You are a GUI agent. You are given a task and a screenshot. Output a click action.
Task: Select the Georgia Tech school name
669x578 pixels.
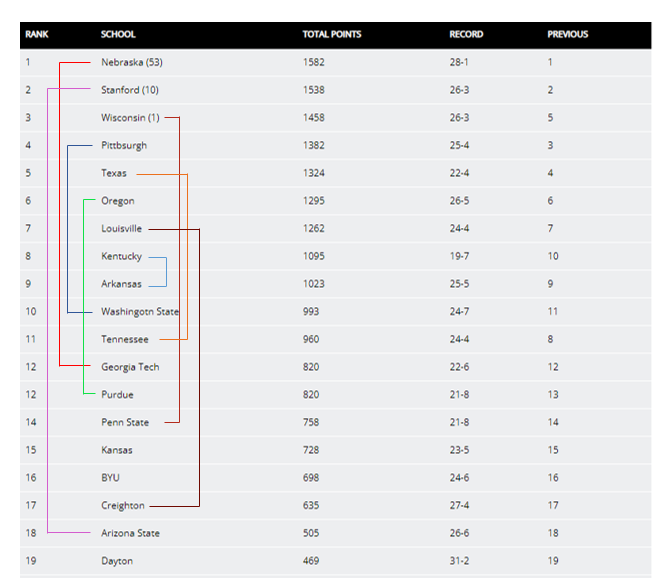point(130,367)
